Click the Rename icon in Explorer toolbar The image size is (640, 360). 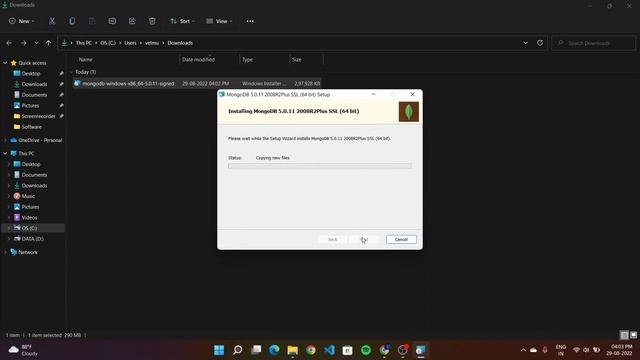112,21
